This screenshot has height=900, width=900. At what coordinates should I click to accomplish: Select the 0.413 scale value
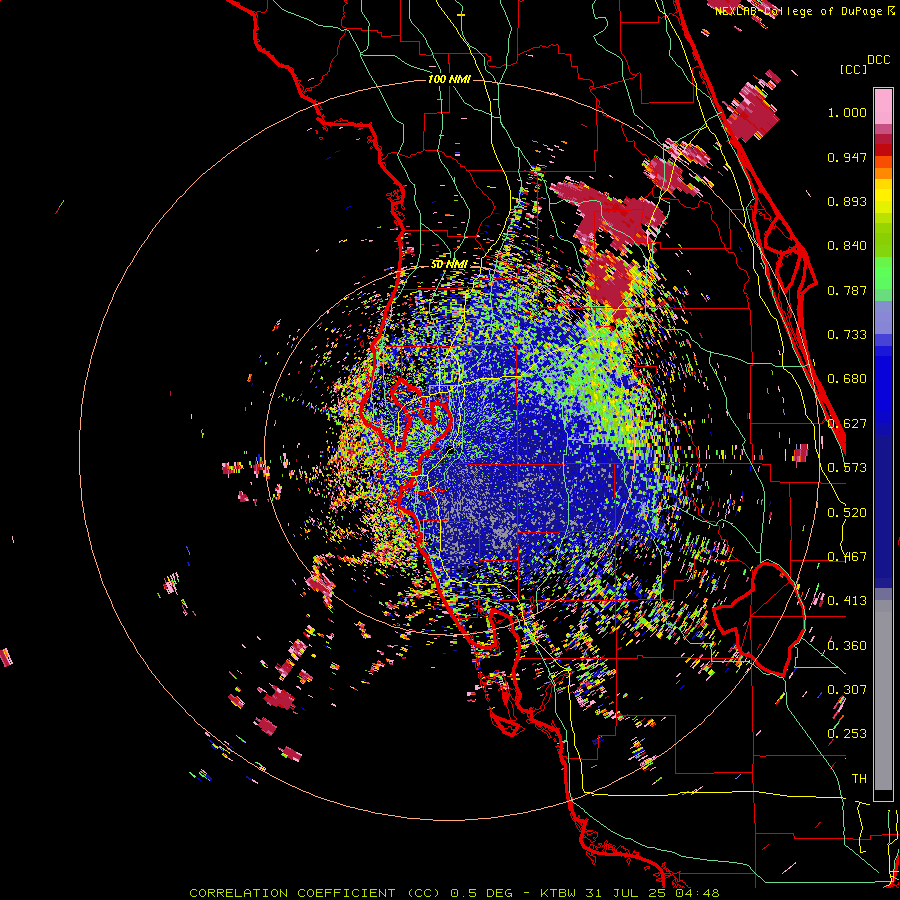[x=847, y=601]
